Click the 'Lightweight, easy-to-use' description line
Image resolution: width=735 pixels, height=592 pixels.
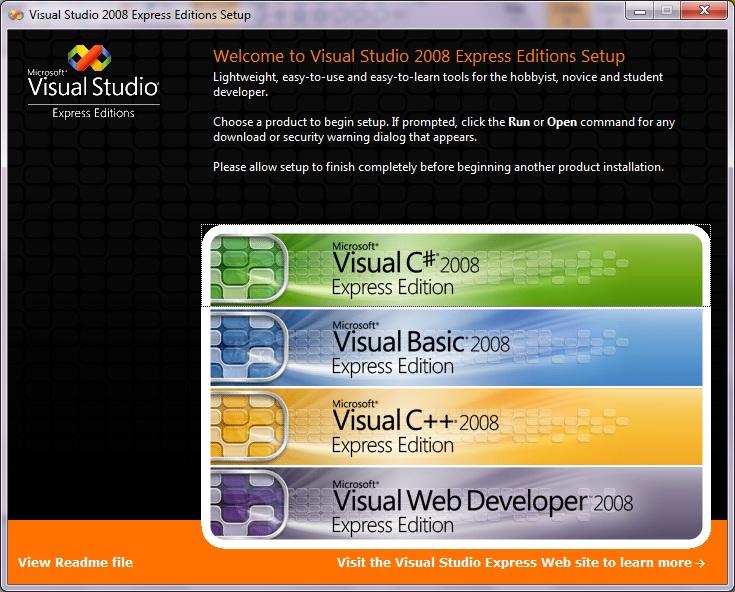438,84
